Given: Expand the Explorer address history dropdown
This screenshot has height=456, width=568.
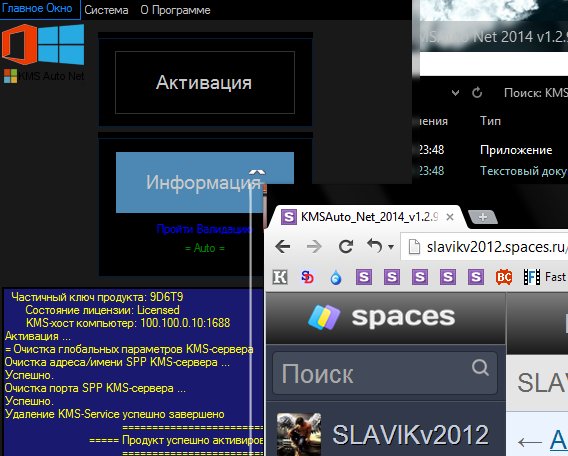Looking at the screenshot, I should click(455, 93).
